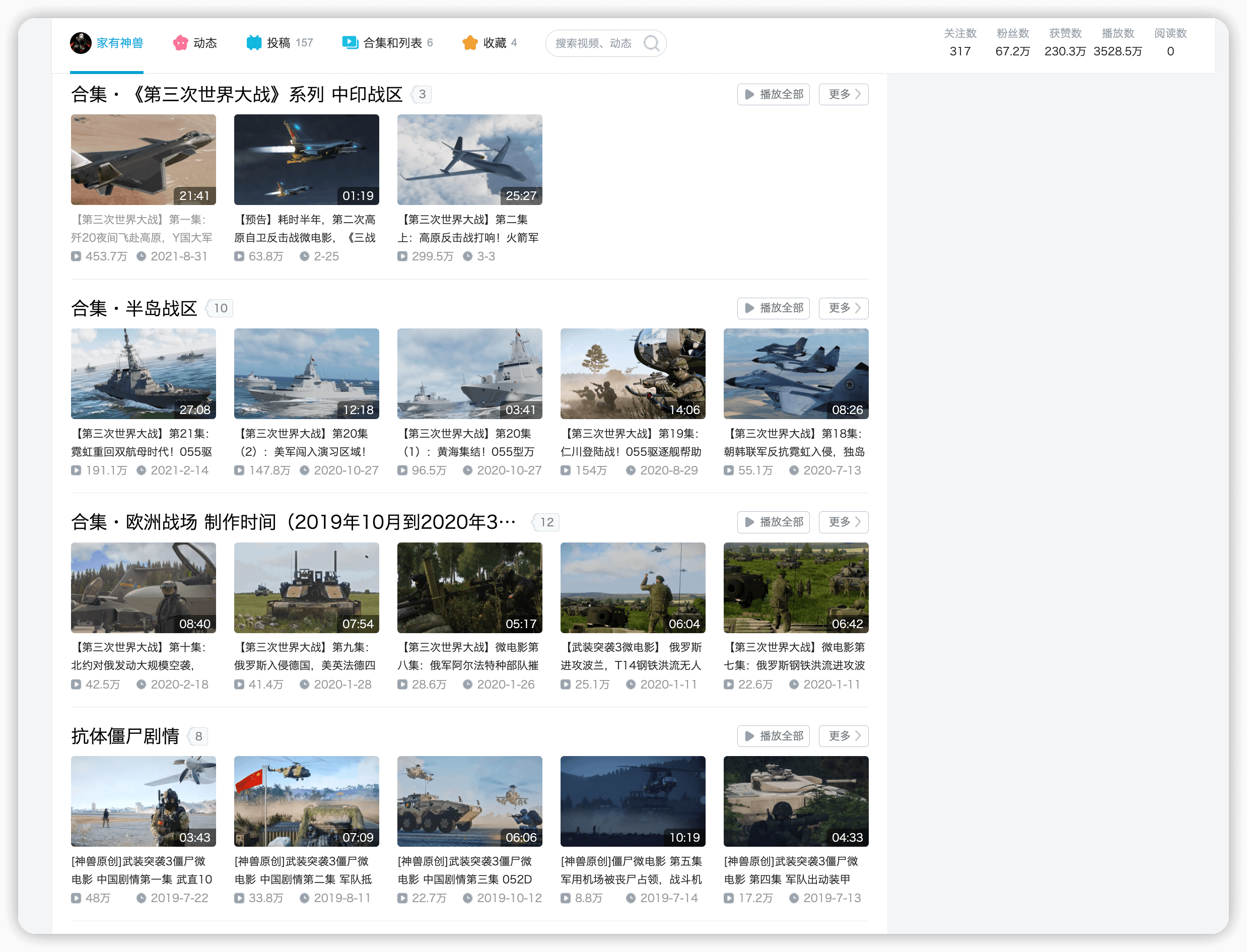This screenshot has width=1247, height=952.
Task: Click the search field for videos
Action: pos(606,43)
